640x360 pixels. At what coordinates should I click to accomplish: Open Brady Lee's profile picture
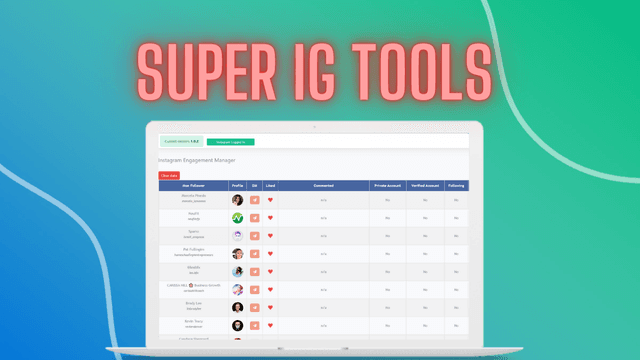(x=238, y=307)
